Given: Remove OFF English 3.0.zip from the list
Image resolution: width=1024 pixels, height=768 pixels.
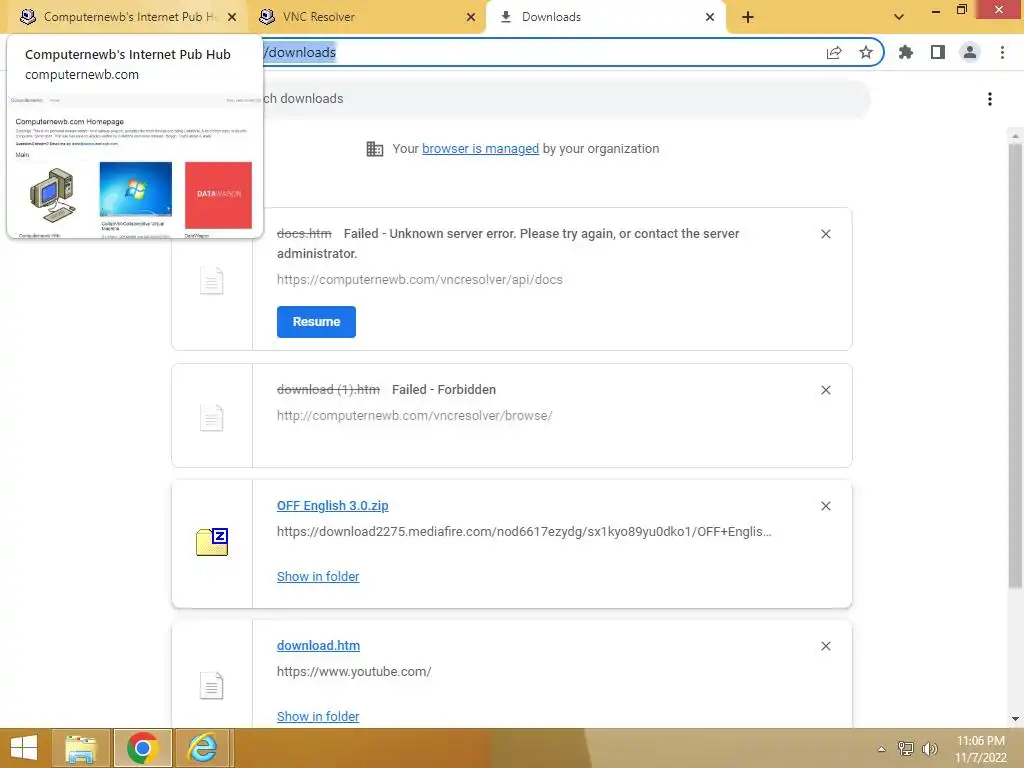Looking at the screenshot, I should coord(826,506).
